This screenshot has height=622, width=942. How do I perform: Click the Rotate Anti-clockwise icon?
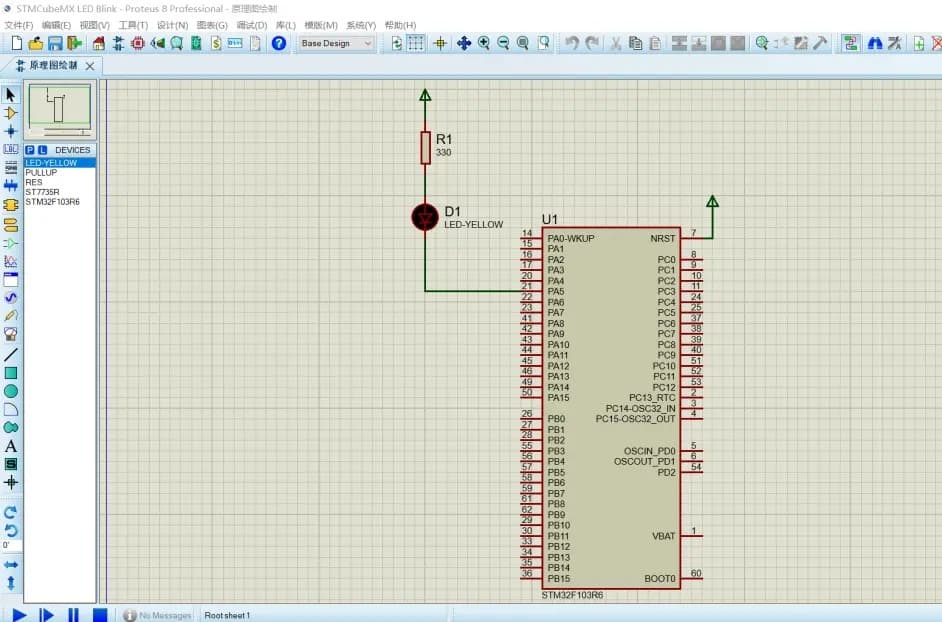(x=10, y=531)
